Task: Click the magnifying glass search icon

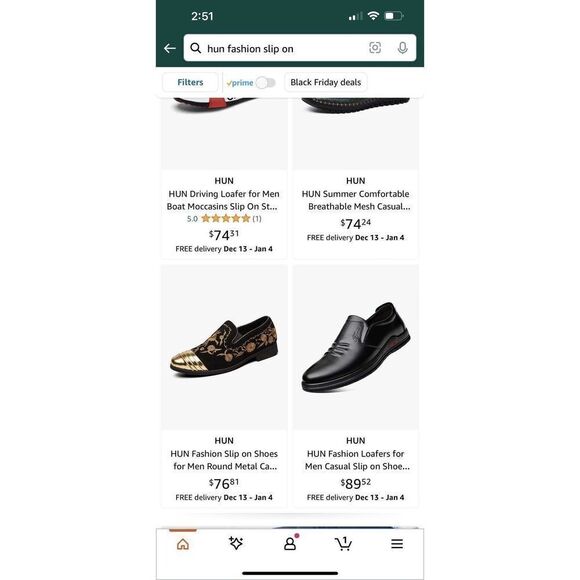Action: [195, 48]
